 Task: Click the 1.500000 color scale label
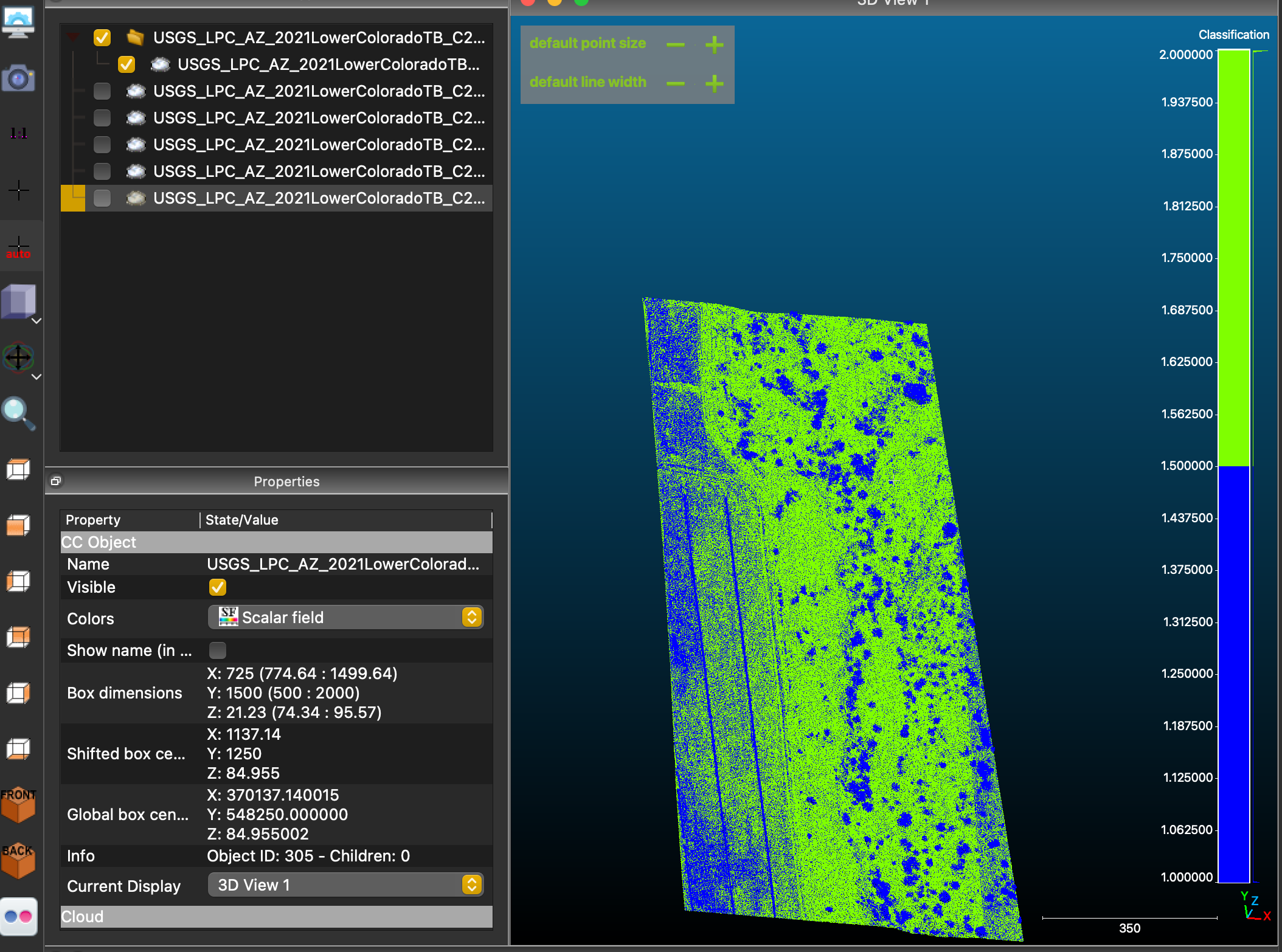point(1187,466)
